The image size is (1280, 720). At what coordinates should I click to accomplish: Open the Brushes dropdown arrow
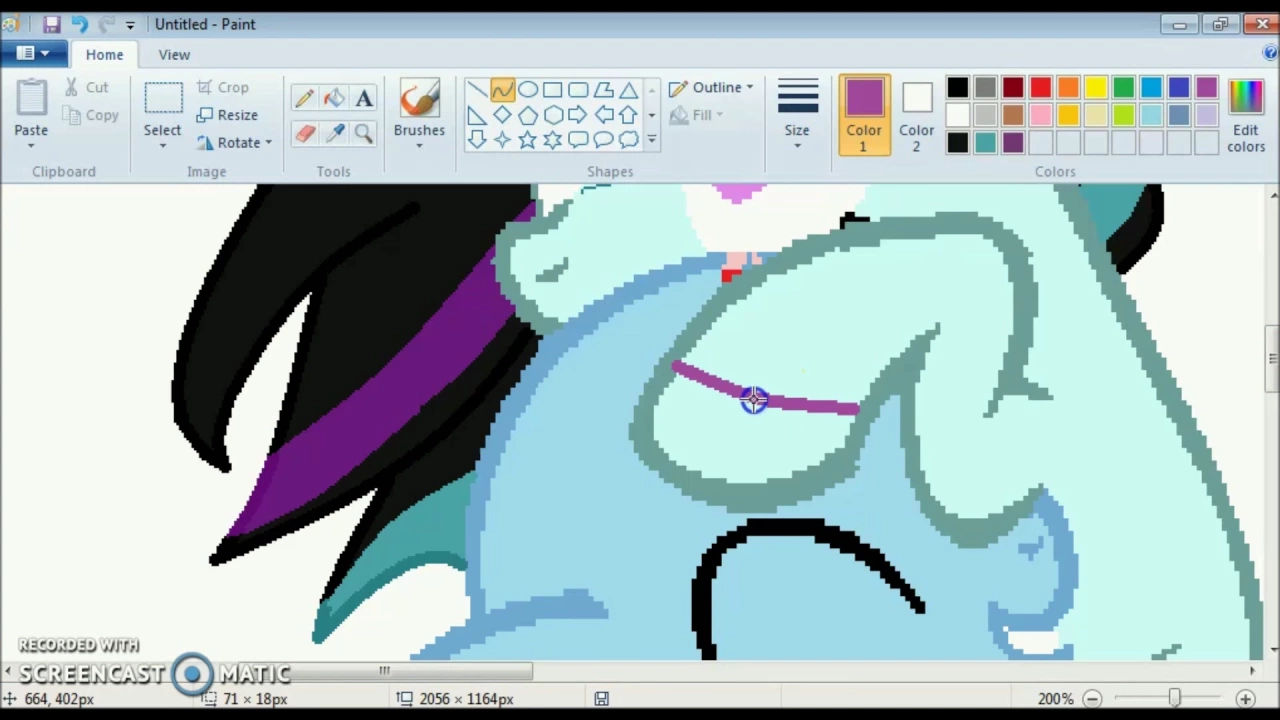419,146
